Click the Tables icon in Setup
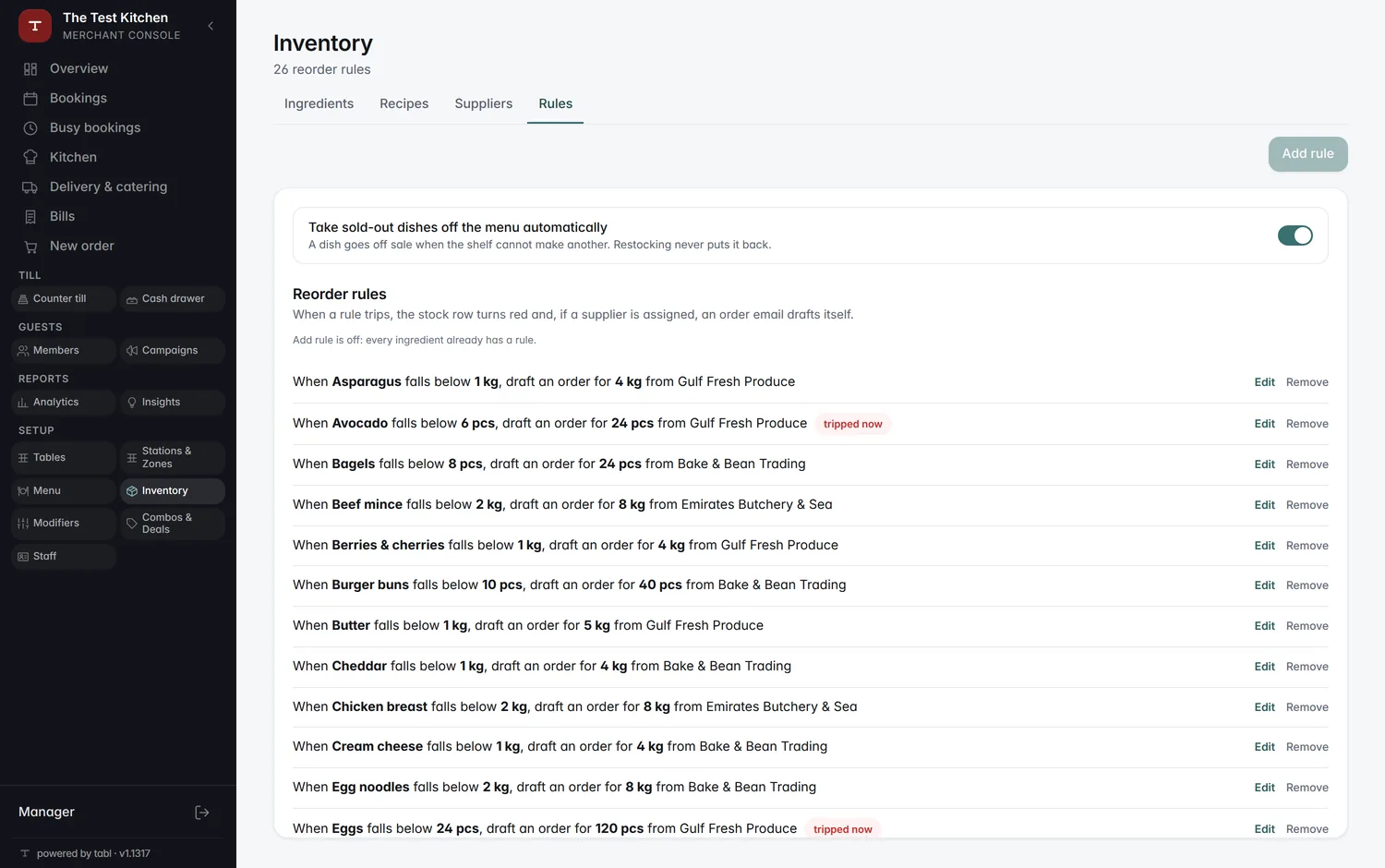The width and height of the screenshot is (1385, 868). coord(23,458)
